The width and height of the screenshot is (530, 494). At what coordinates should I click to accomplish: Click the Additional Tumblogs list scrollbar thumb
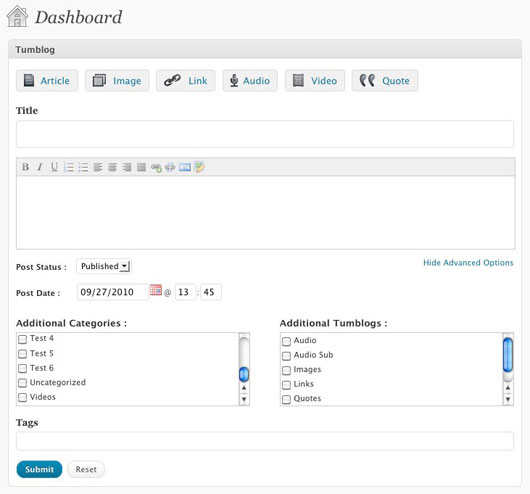tap(508, 355)
